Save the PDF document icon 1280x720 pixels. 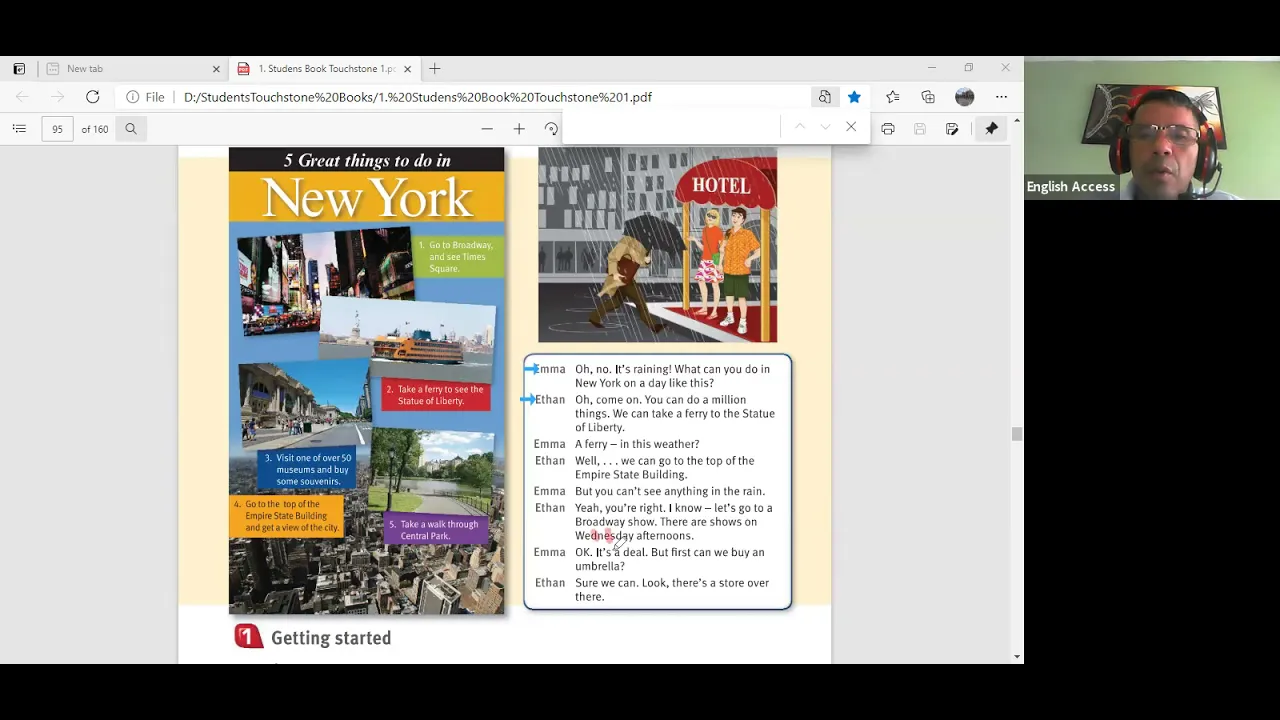(x=920, y=129)
